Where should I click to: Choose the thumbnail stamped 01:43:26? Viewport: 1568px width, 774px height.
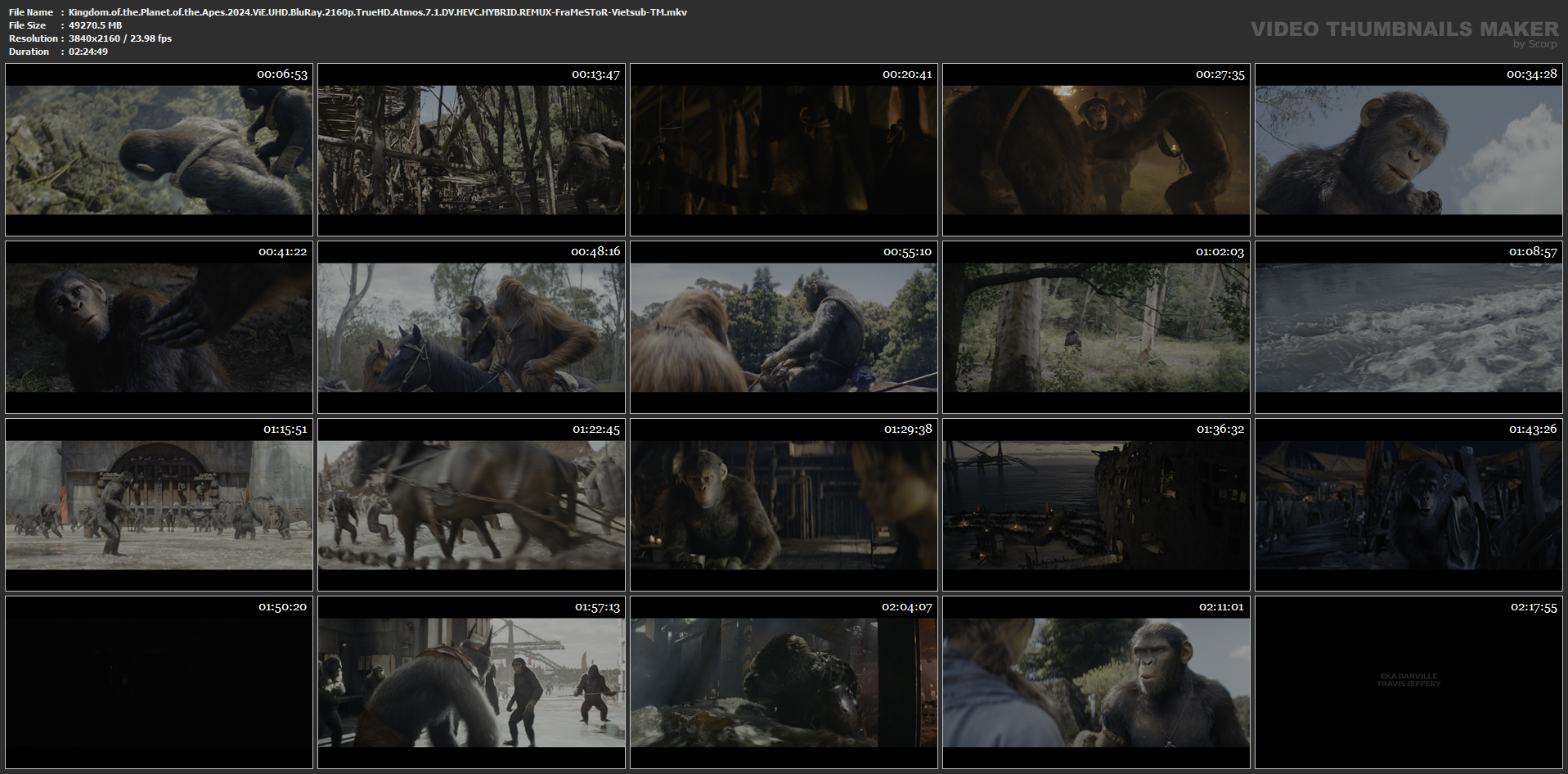pyautogui.click(x=1409, y=505)
